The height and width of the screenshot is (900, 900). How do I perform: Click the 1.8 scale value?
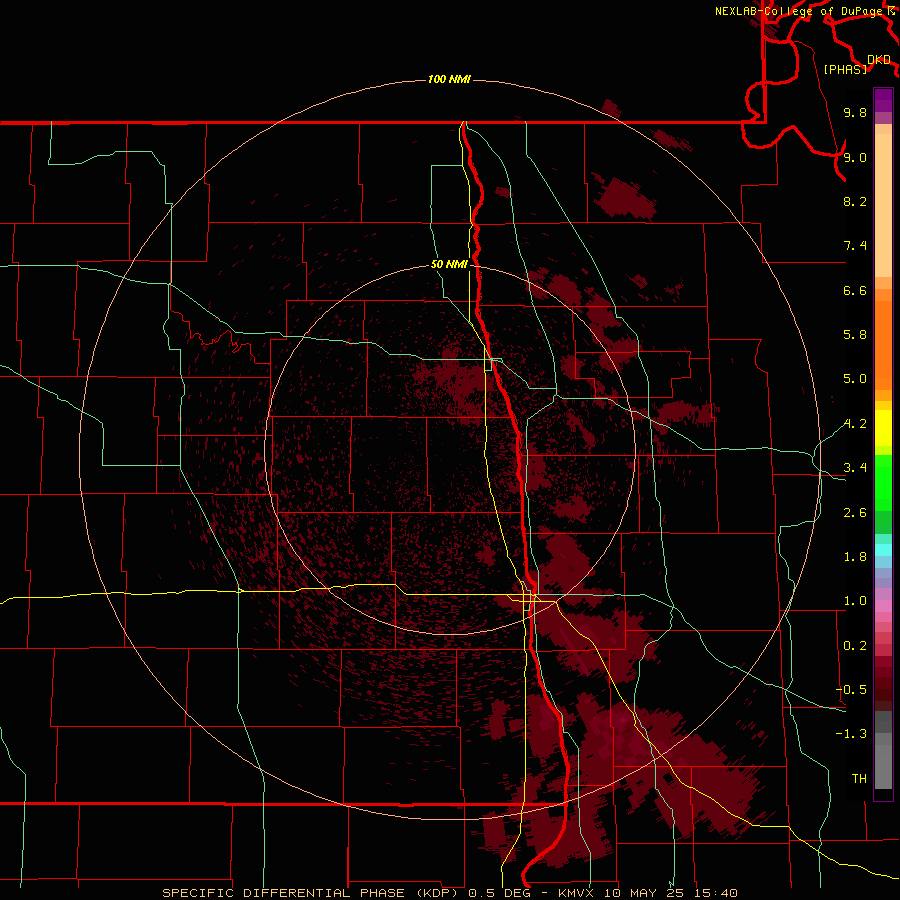coord(855,557)
